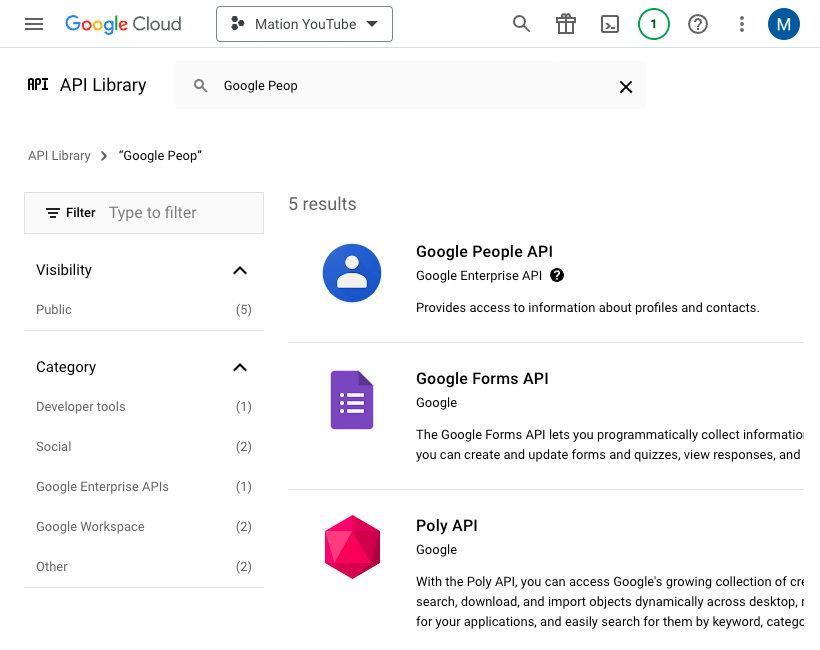Filter by Other category

(x=144, y=567)
